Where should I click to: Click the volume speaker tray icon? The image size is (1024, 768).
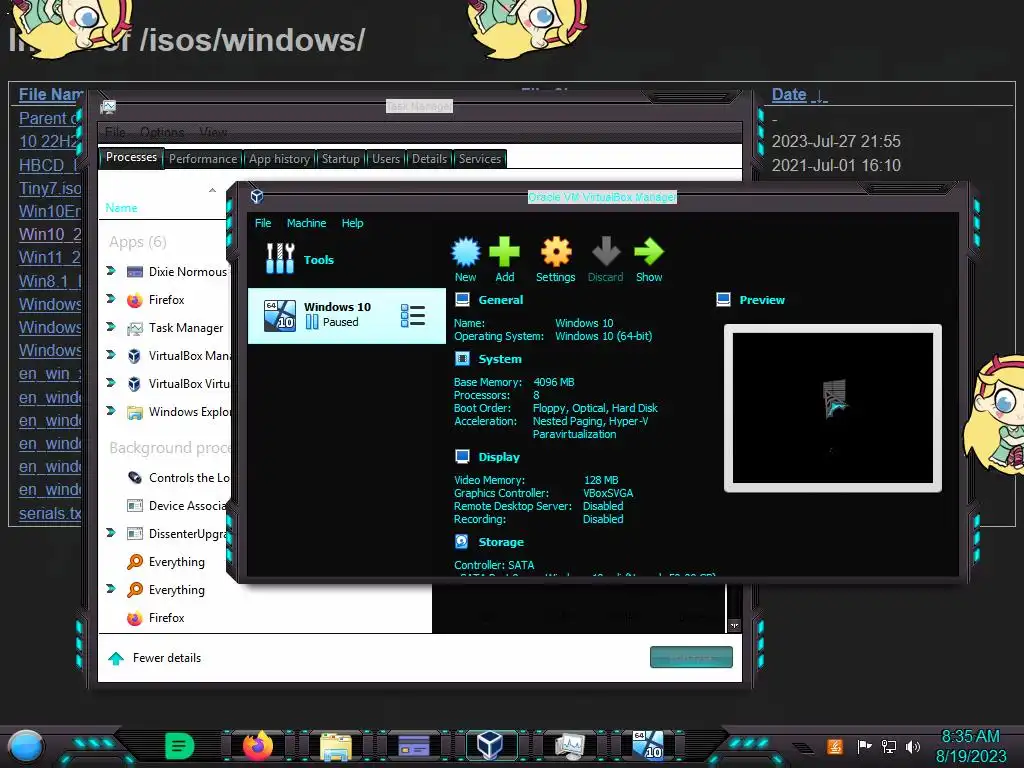[x=913, y=746]
